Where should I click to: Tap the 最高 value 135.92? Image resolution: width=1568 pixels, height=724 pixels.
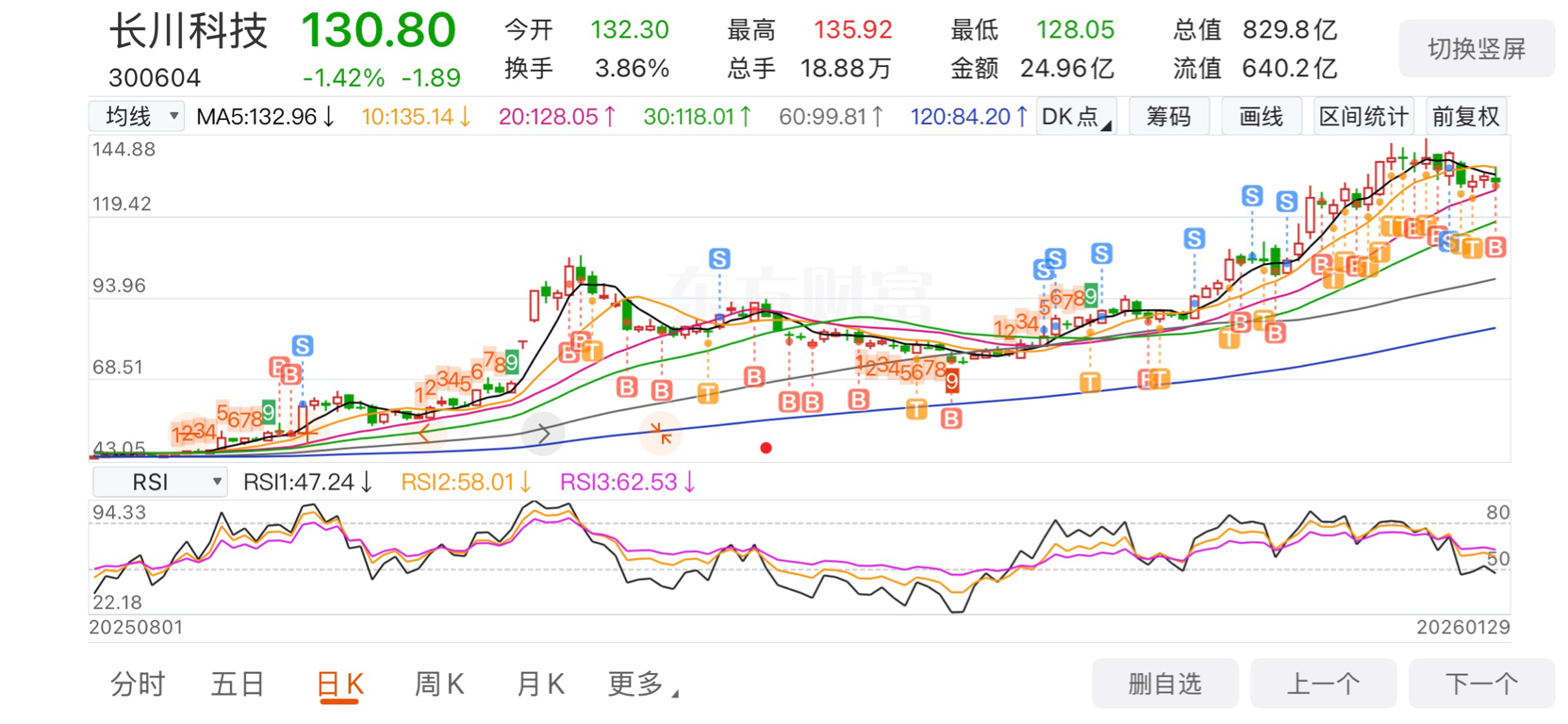coord(853,30)
